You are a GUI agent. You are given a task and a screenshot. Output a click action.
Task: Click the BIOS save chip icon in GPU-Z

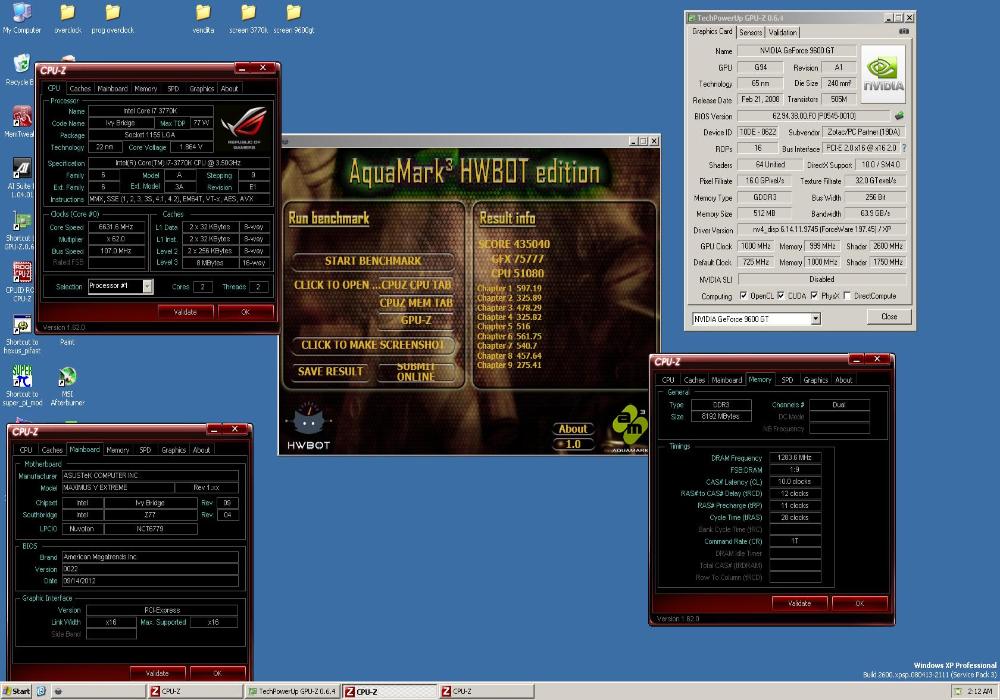899,116
